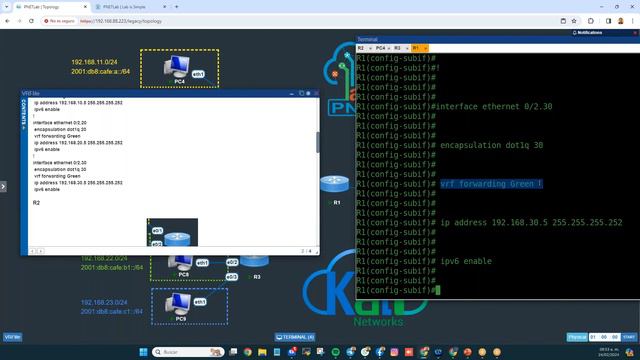Open the browser extensions icon

pos(591,21)
